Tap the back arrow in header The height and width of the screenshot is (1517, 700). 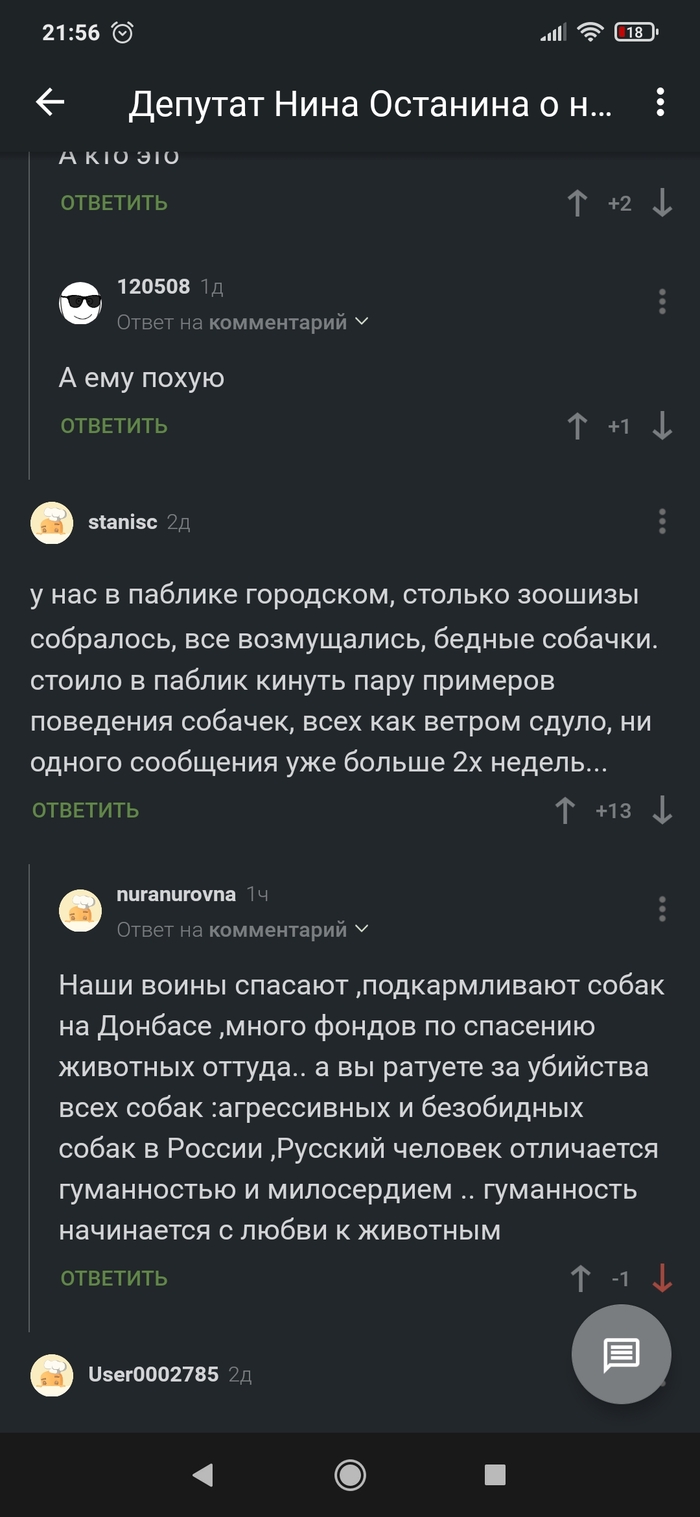click(x=50, y=102)
